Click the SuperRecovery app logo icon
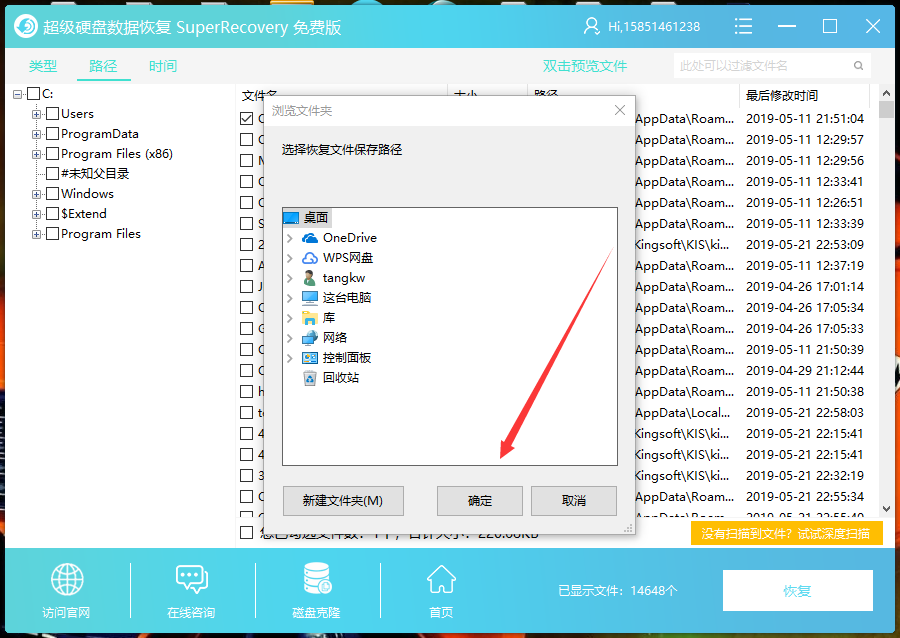Screen dimensions: 900x638 (26, 26)
